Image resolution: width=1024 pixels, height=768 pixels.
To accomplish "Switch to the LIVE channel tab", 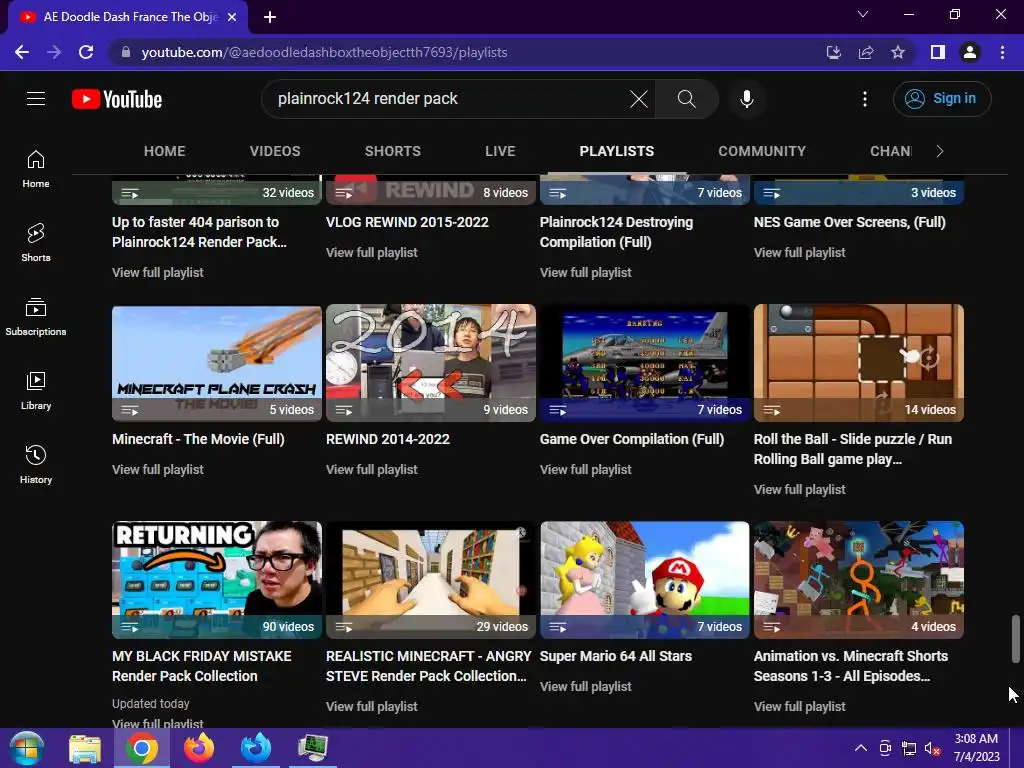I will (x=500, y=151).
